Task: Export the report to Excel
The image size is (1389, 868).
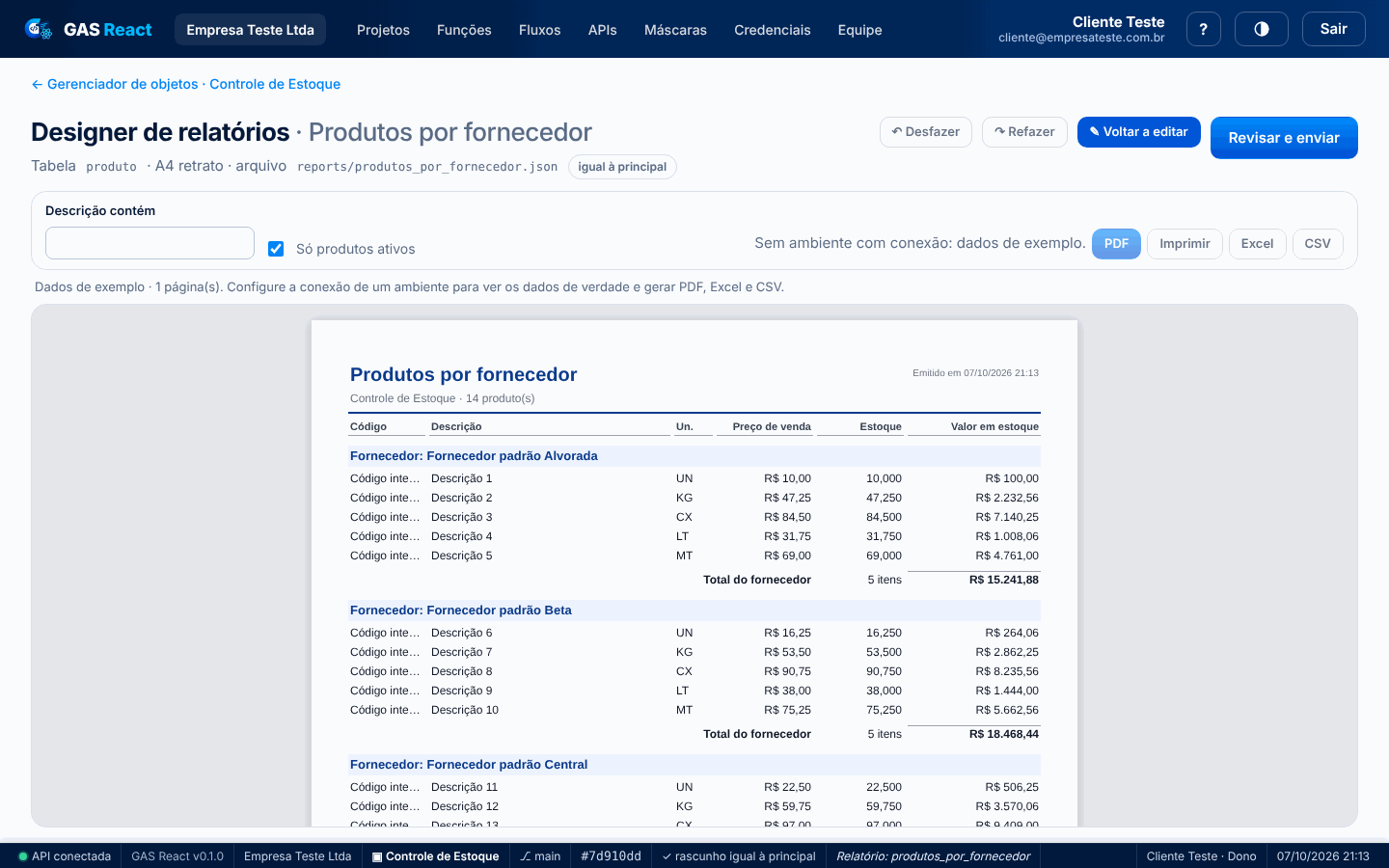Action: 1257,244
